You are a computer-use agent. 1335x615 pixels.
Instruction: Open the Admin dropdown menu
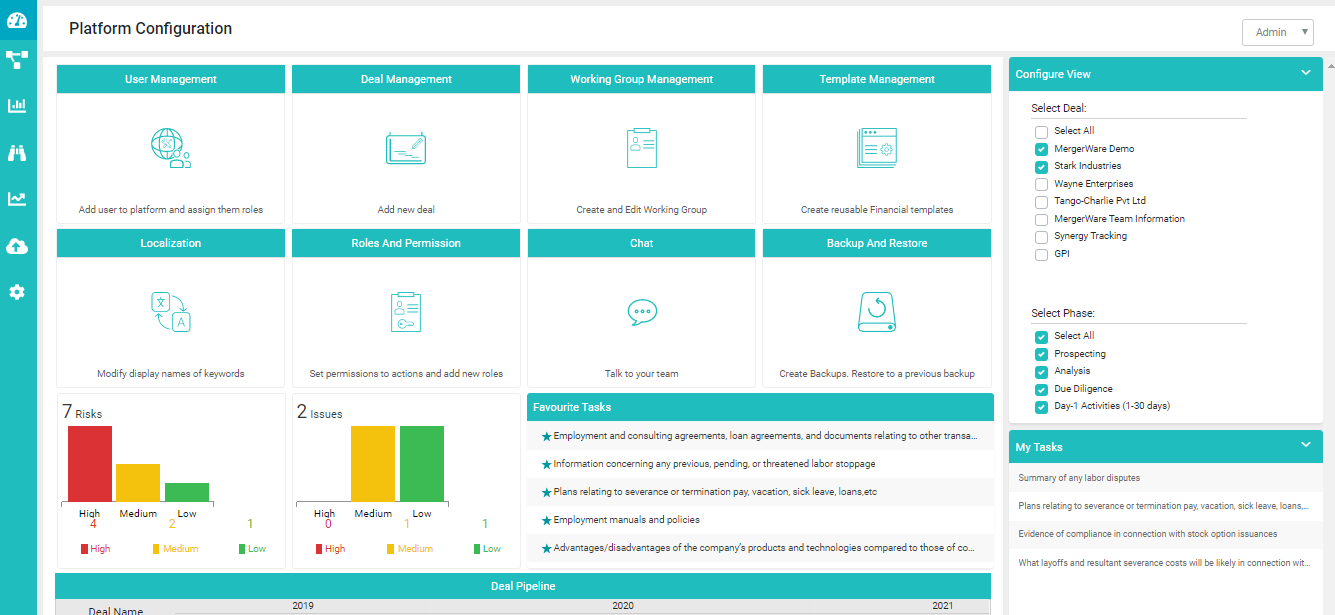click(x=1278, y=32)
